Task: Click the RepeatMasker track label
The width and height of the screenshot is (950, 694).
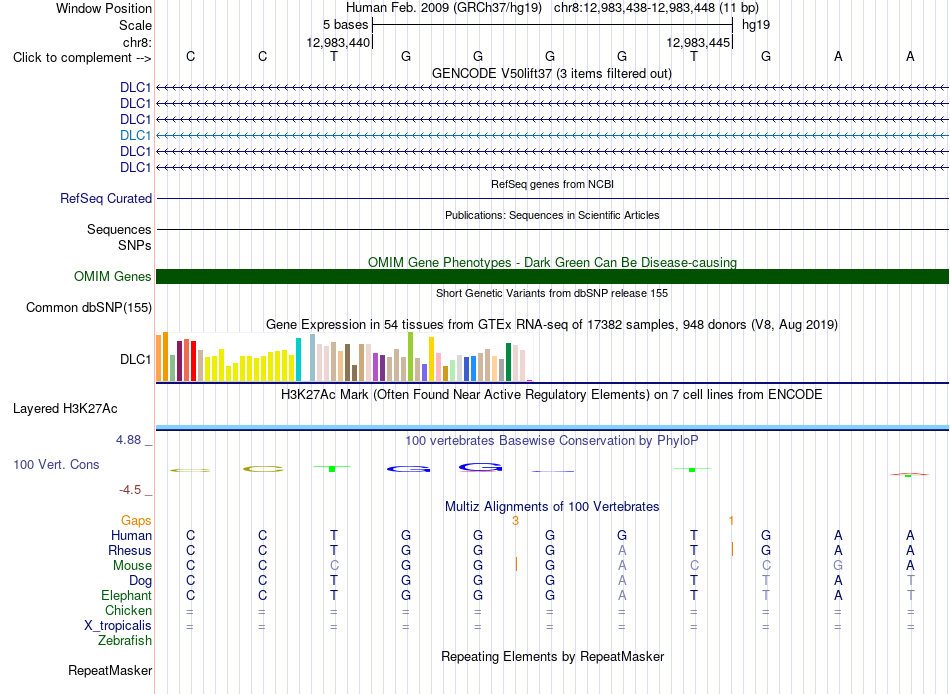Action: (x=110, y=670)
